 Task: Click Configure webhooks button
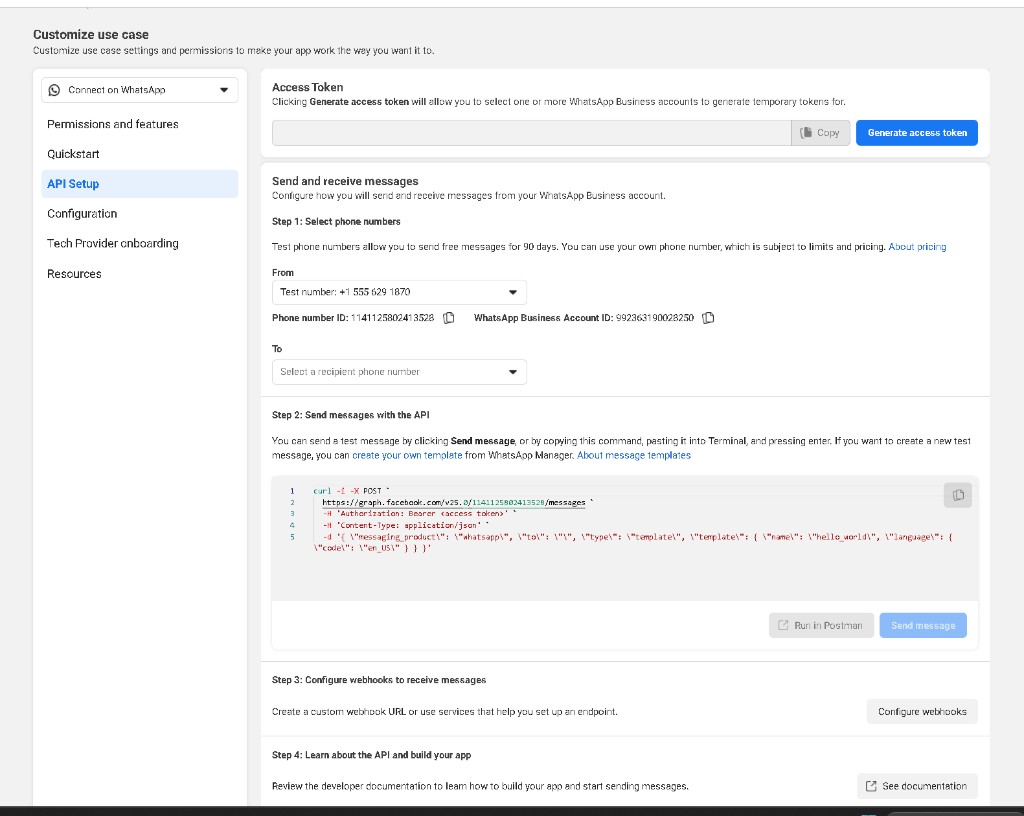pos(922,712)
